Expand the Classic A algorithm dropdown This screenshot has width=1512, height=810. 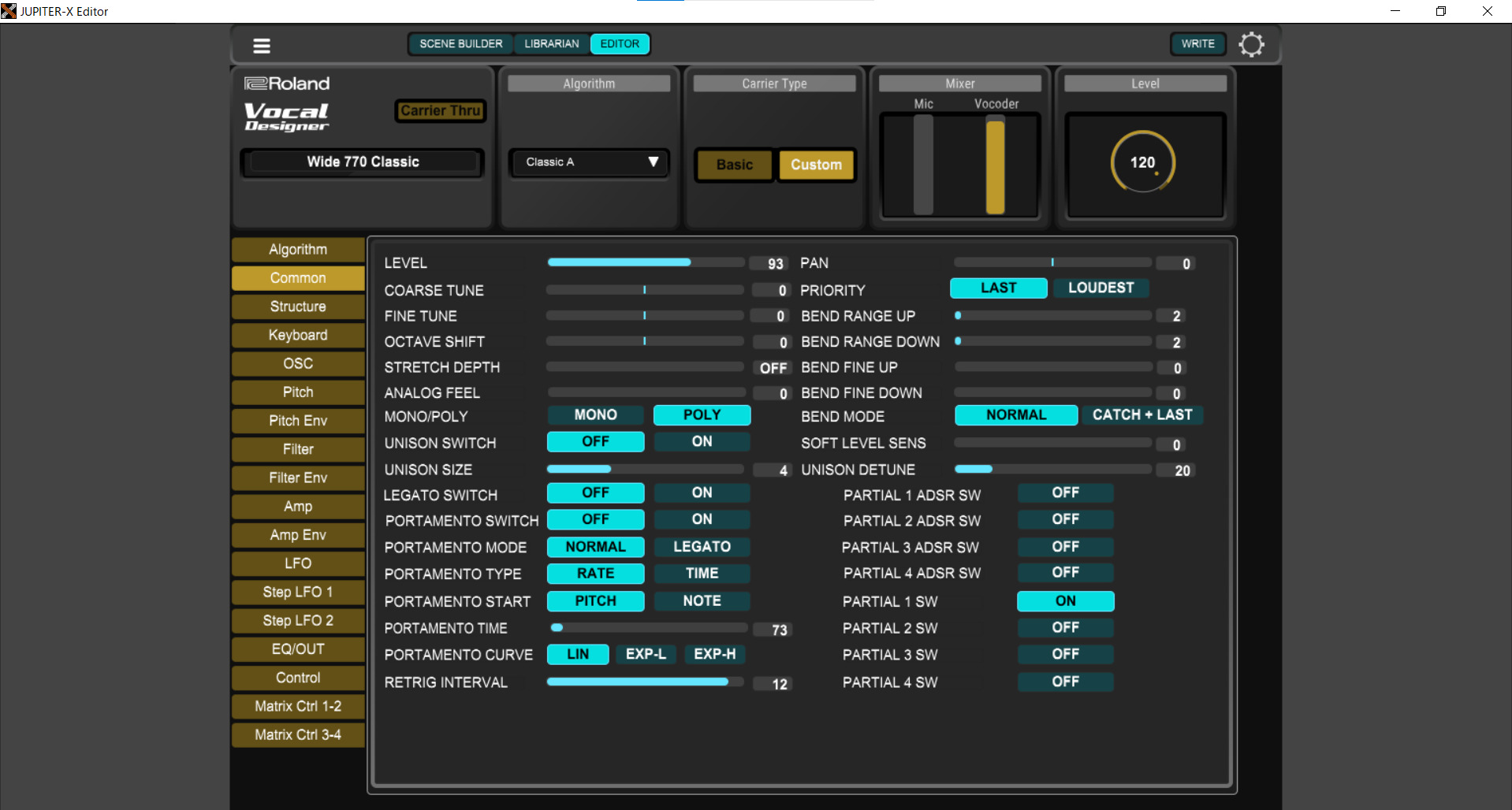[590, 162]
